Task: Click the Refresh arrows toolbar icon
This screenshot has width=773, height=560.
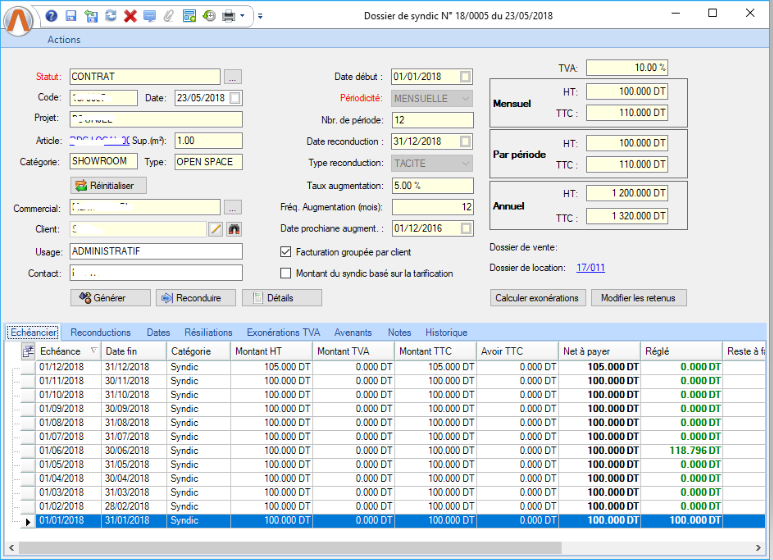Action: [x=111, y=16]
